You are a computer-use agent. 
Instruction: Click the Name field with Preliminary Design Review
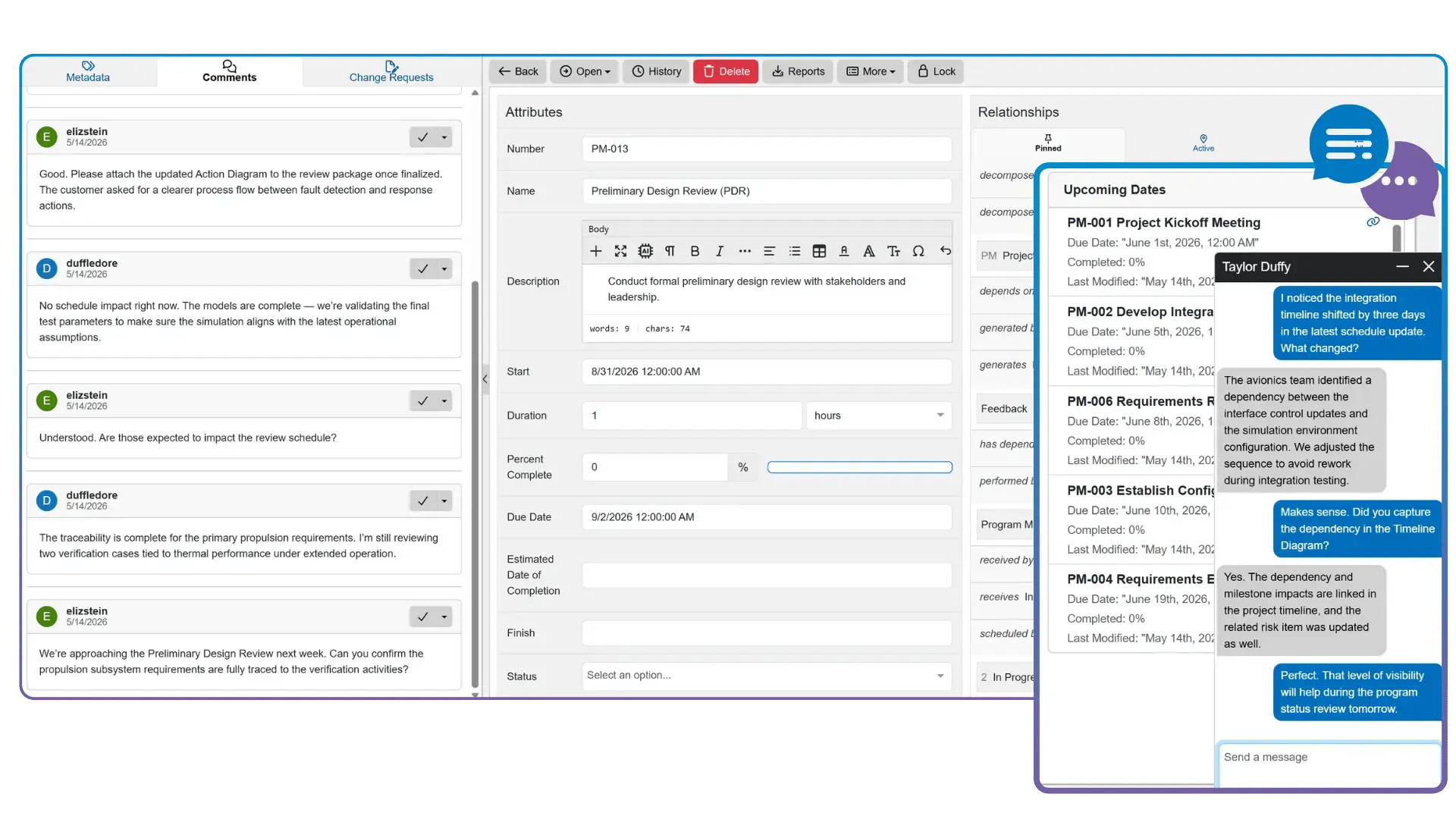click(767, 191)
